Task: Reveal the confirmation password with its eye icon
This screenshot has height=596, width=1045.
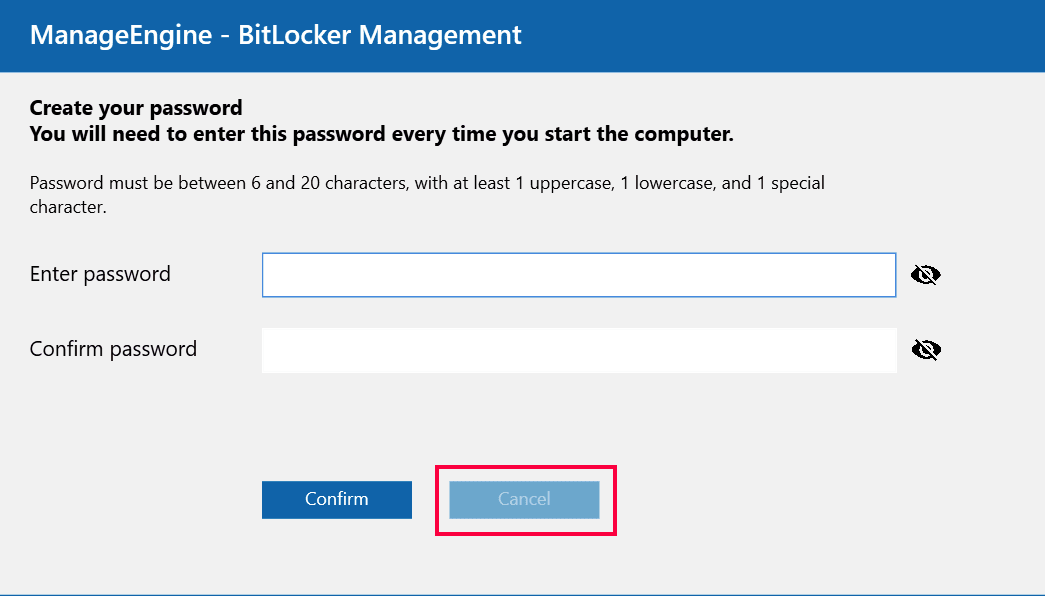Action: [925, 349]
